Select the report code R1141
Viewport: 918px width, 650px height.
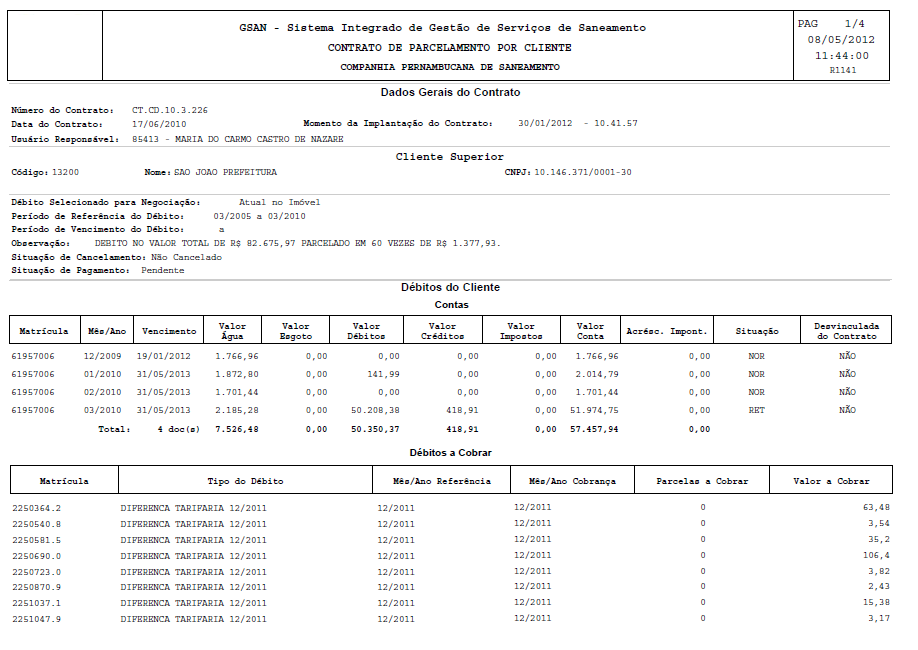(x=842, y=69)
